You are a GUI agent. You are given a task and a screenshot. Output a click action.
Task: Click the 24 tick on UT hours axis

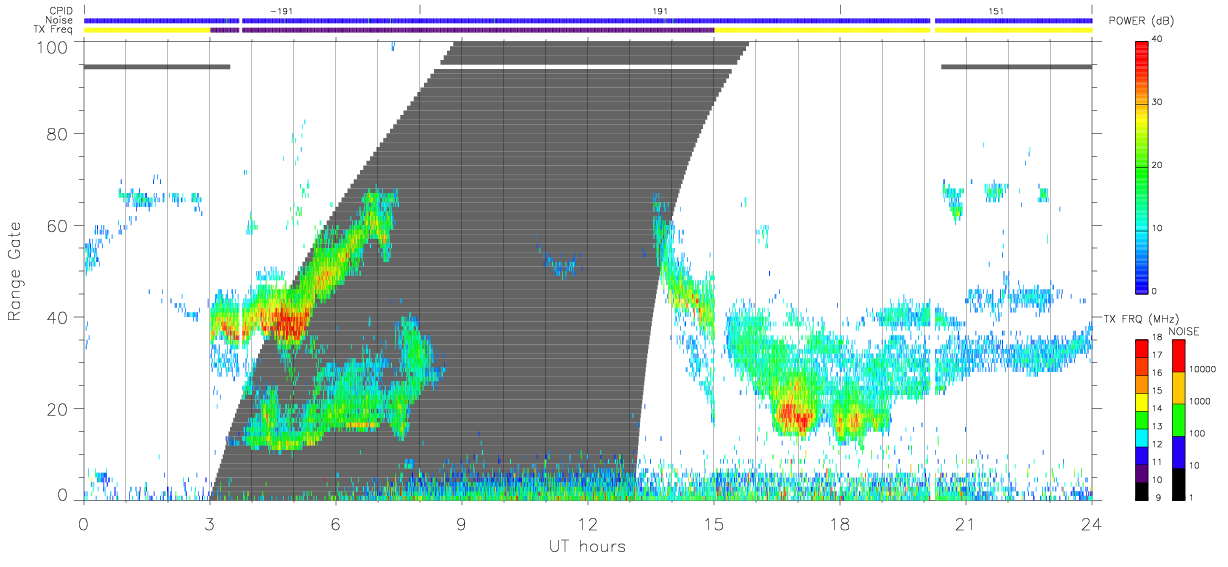(1091, 524)
